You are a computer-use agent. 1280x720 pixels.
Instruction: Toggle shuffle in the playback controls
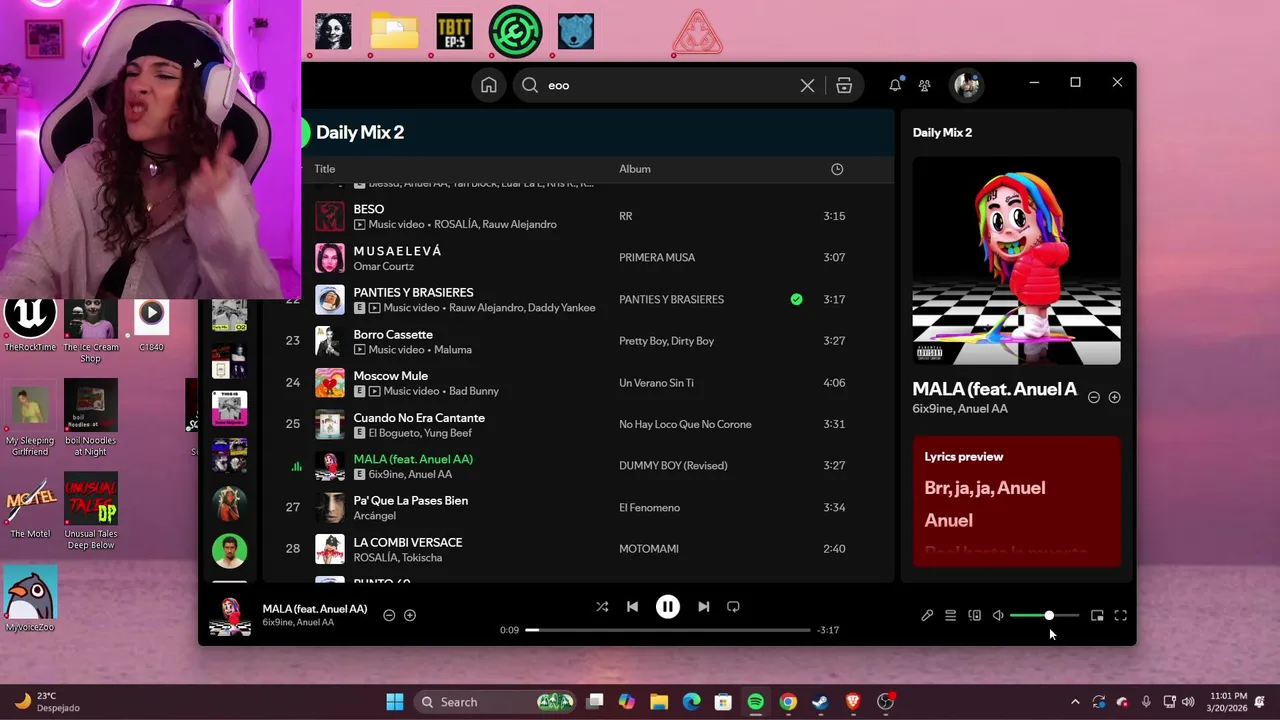pyautogui.click(x=602, y=607)
